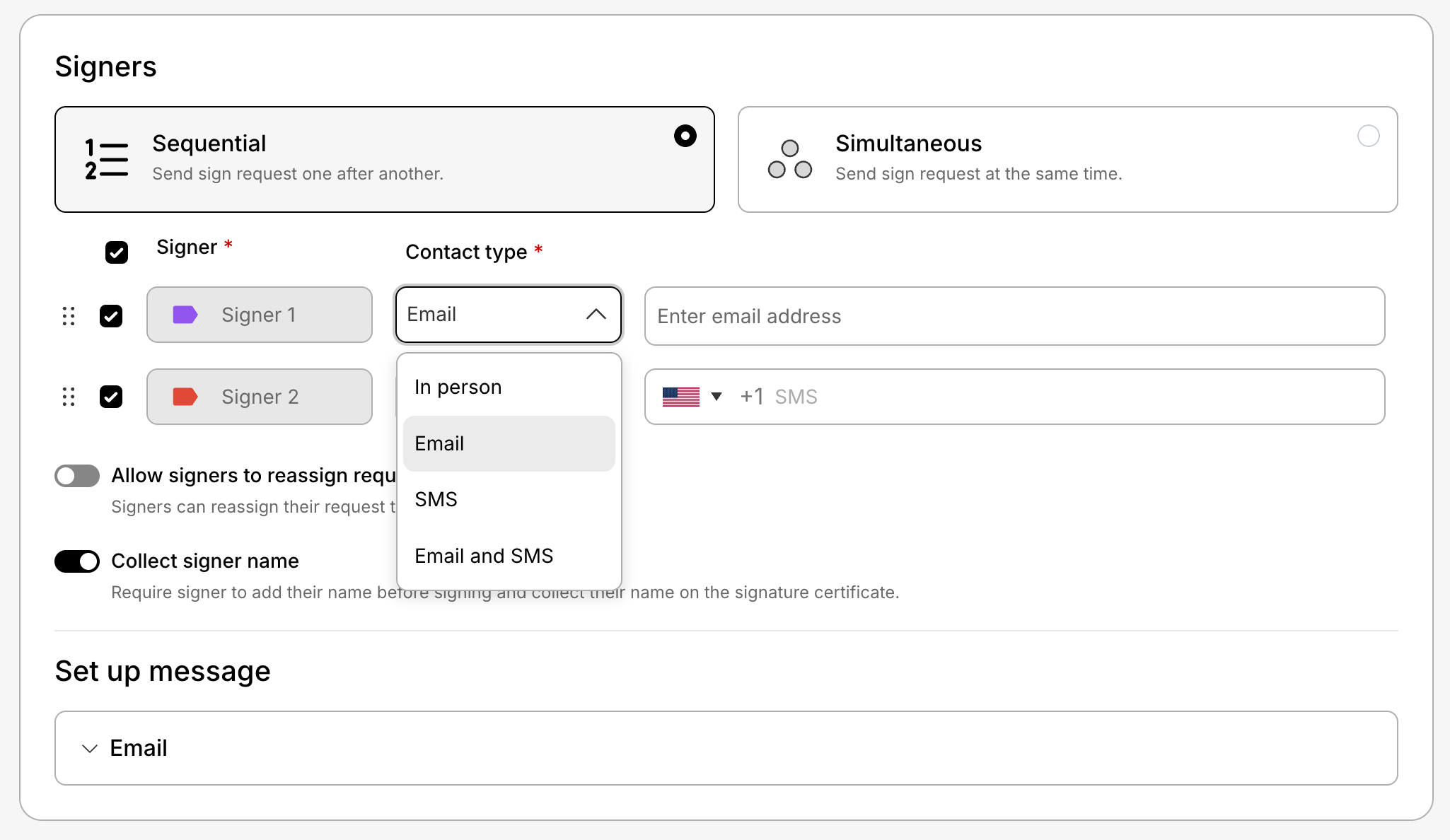Toggle the select-all Signer header checkbox
Screen dimensions: 1450x840
117,252
